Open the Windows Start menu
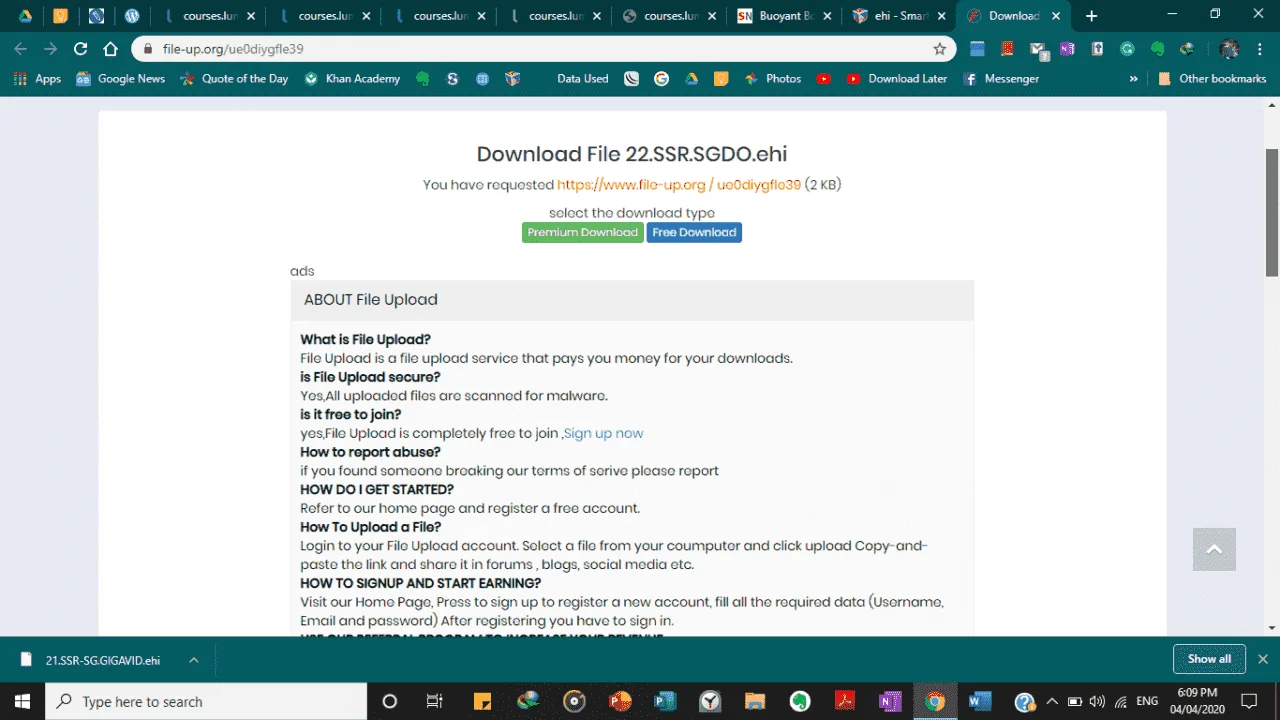 [x=21, y=701]
